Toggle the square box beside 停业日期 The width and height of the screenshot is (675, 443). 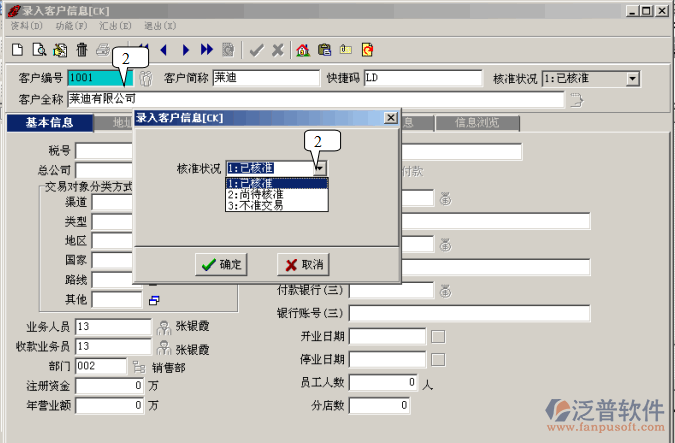point(437,359)
